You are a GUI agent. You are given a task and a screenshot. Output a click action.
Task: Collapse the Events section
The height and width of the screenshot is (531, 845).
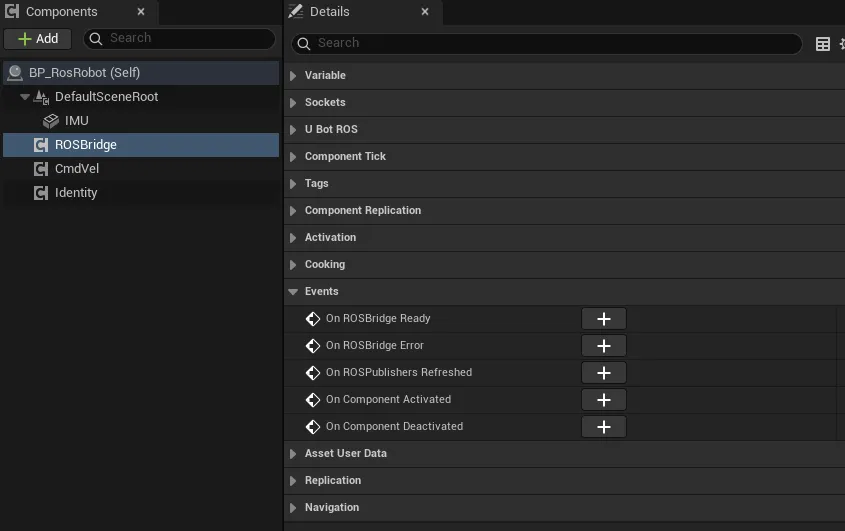click(x=293, y=292)
